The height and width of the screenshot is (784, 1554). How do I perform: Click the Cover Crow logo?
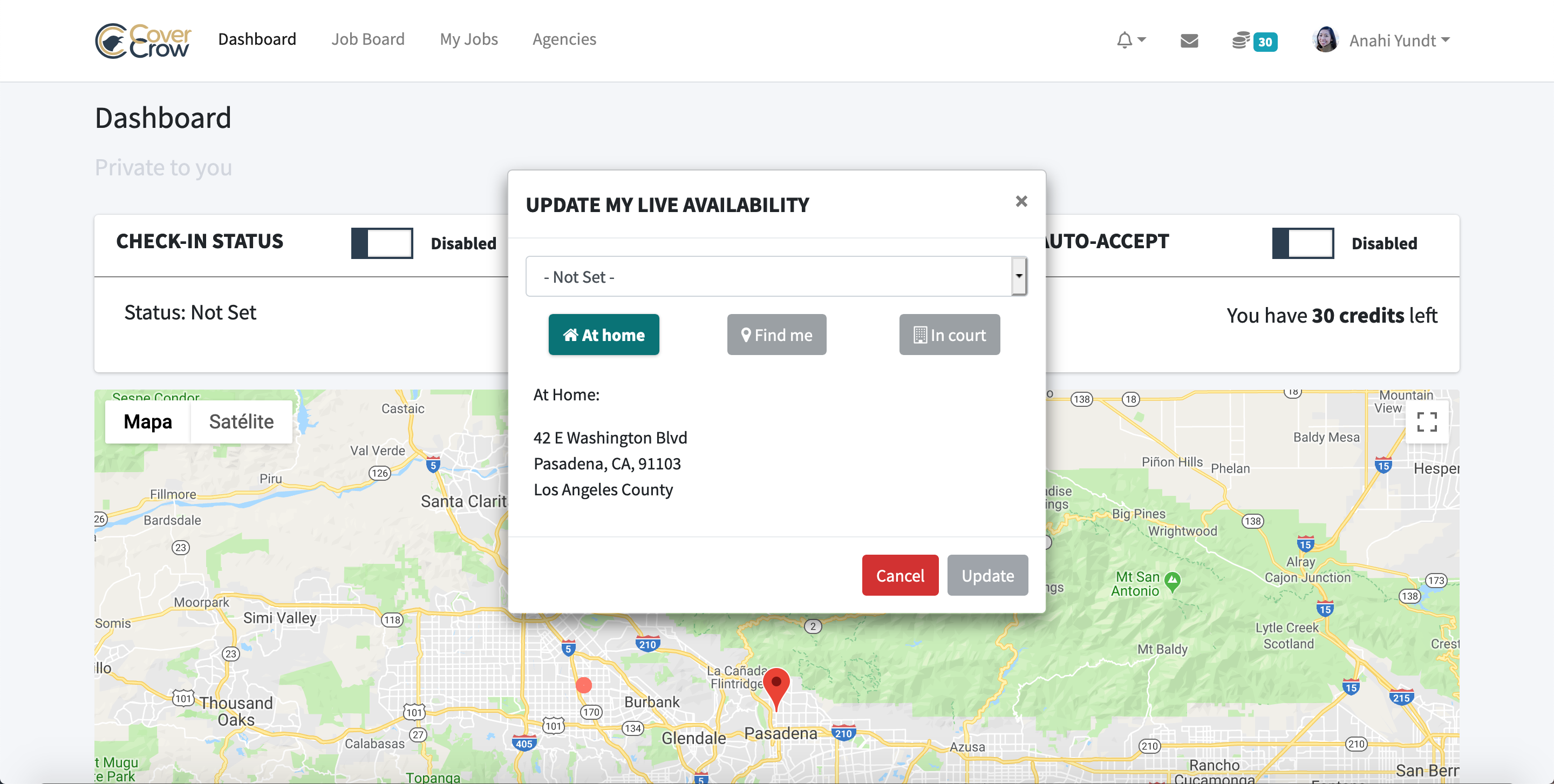pos(143,40)
